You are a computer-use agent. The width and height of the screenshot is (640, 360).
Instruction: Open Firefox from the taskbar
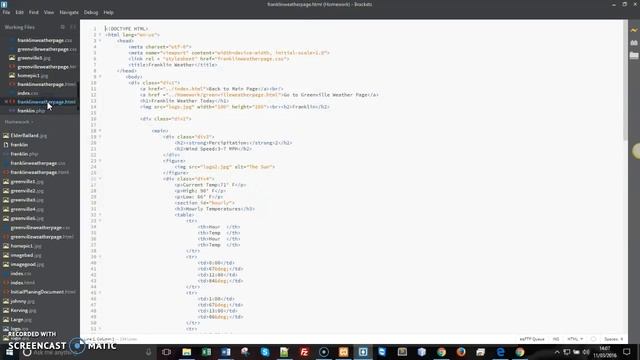(x=461, y=352)
